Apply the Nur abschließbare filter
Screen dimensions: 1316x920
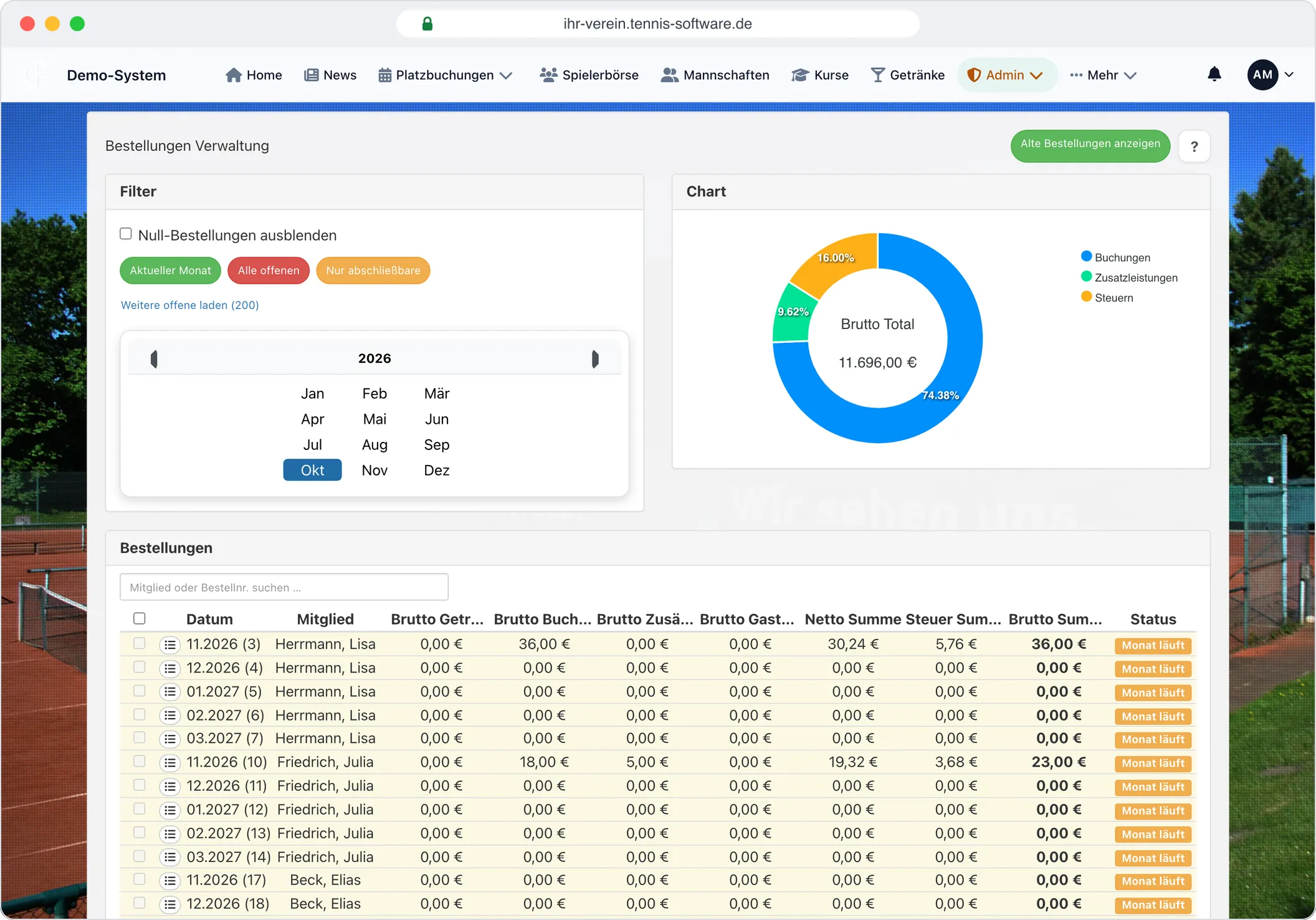pyautogui.click(x=373, y=271)
